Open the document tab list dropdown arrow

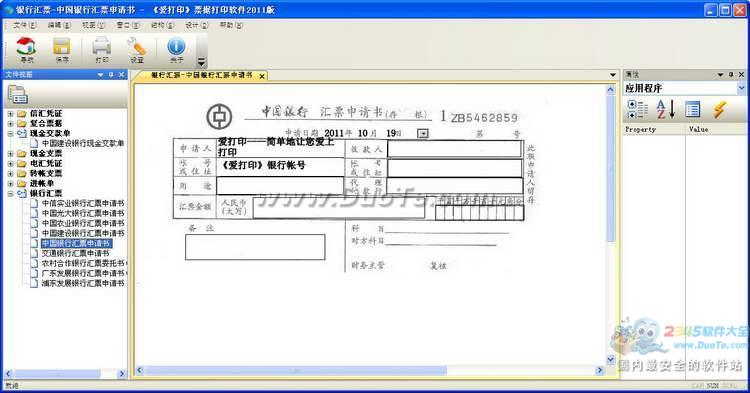613,75
